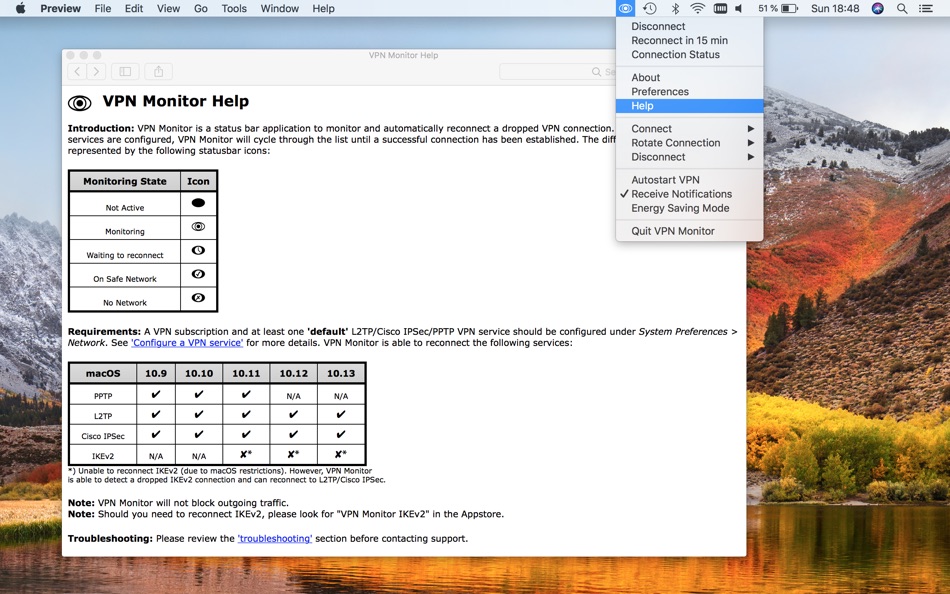Click the Monitoring state eye icon
Screen dimensions: 950x594
[198, 227]
